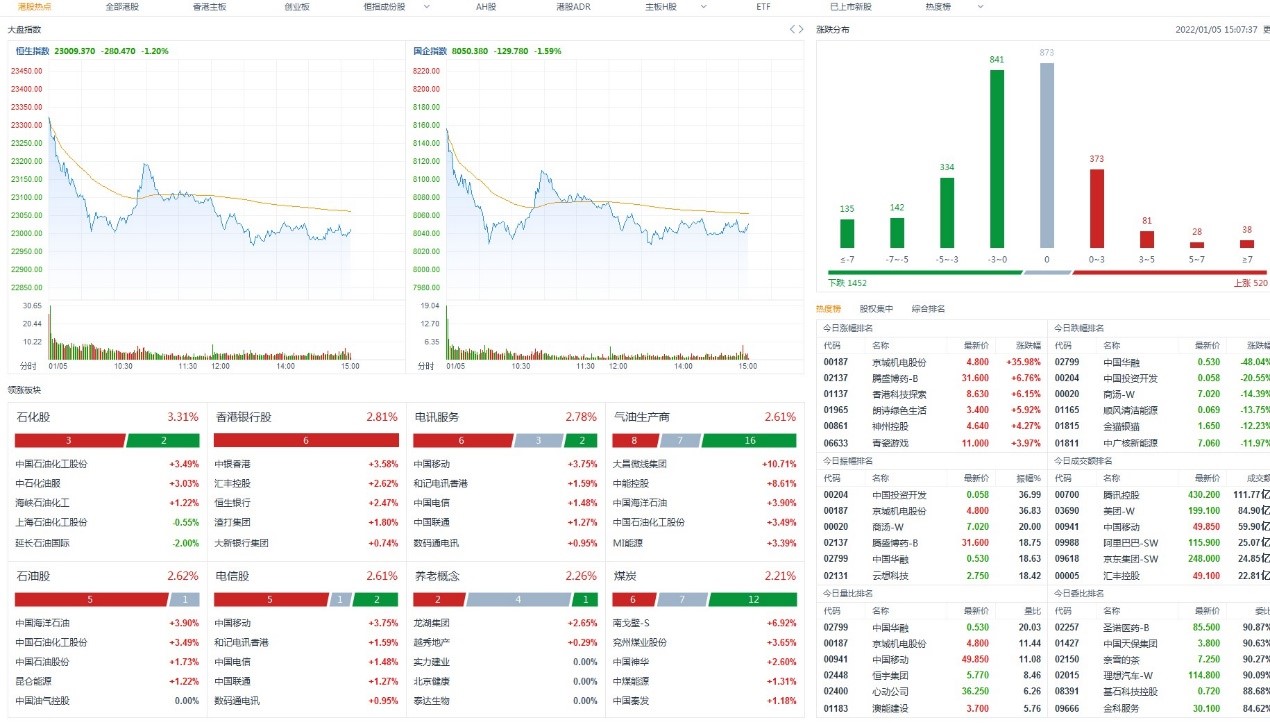Open the ETF tab

(764, 6)
